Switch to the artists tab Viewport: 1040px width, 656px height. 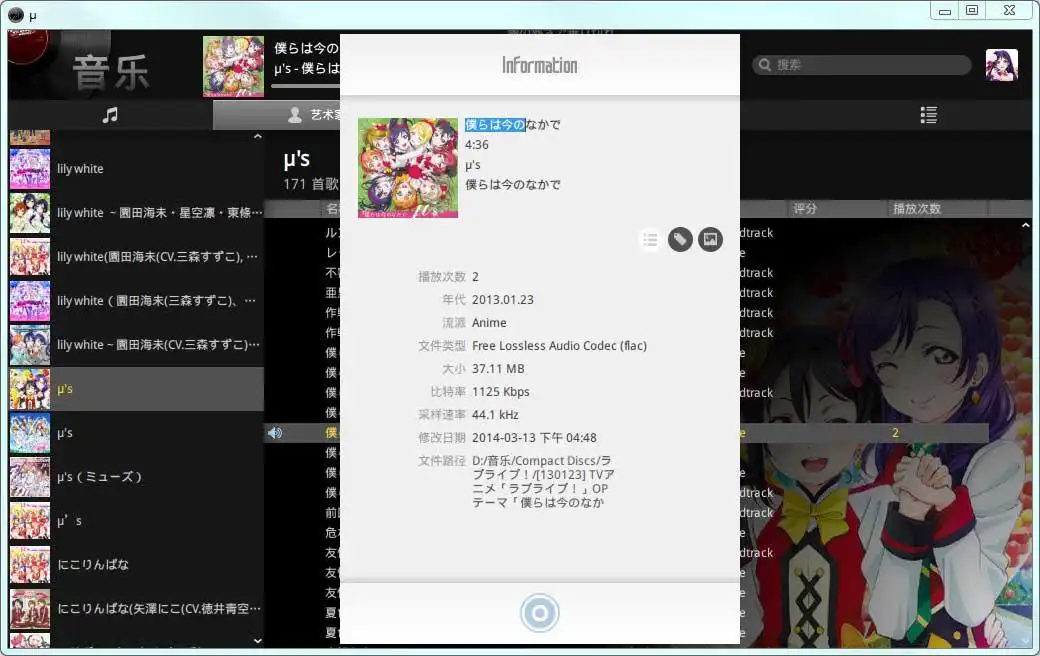point(277,115)
